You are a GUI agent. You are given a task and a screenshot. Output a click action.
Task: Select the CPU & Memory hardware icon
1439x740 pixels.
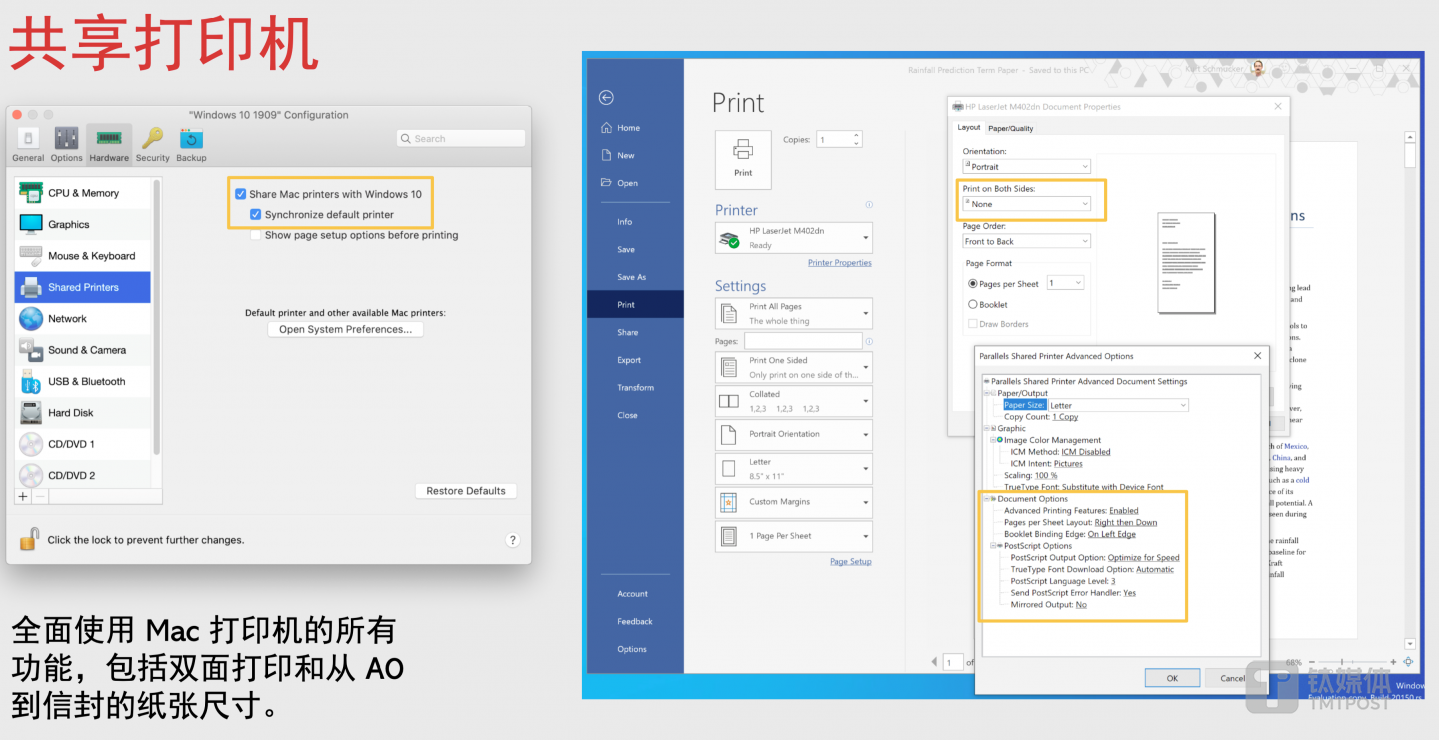coord(31,193)
